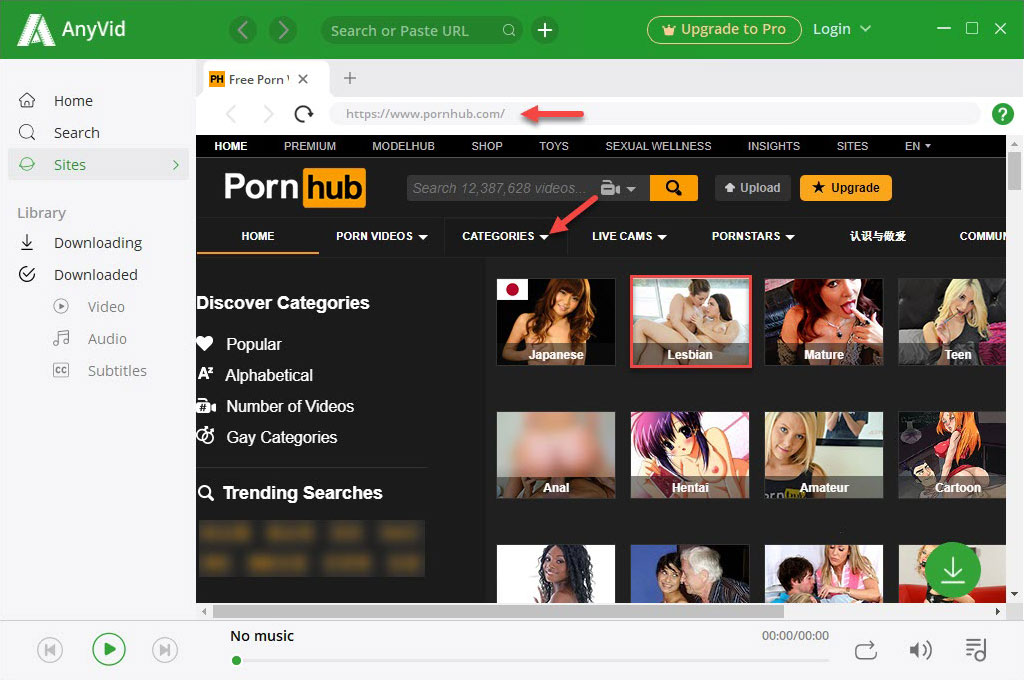
Task: Open the green question mark help icon
Action: (1002, 114)
